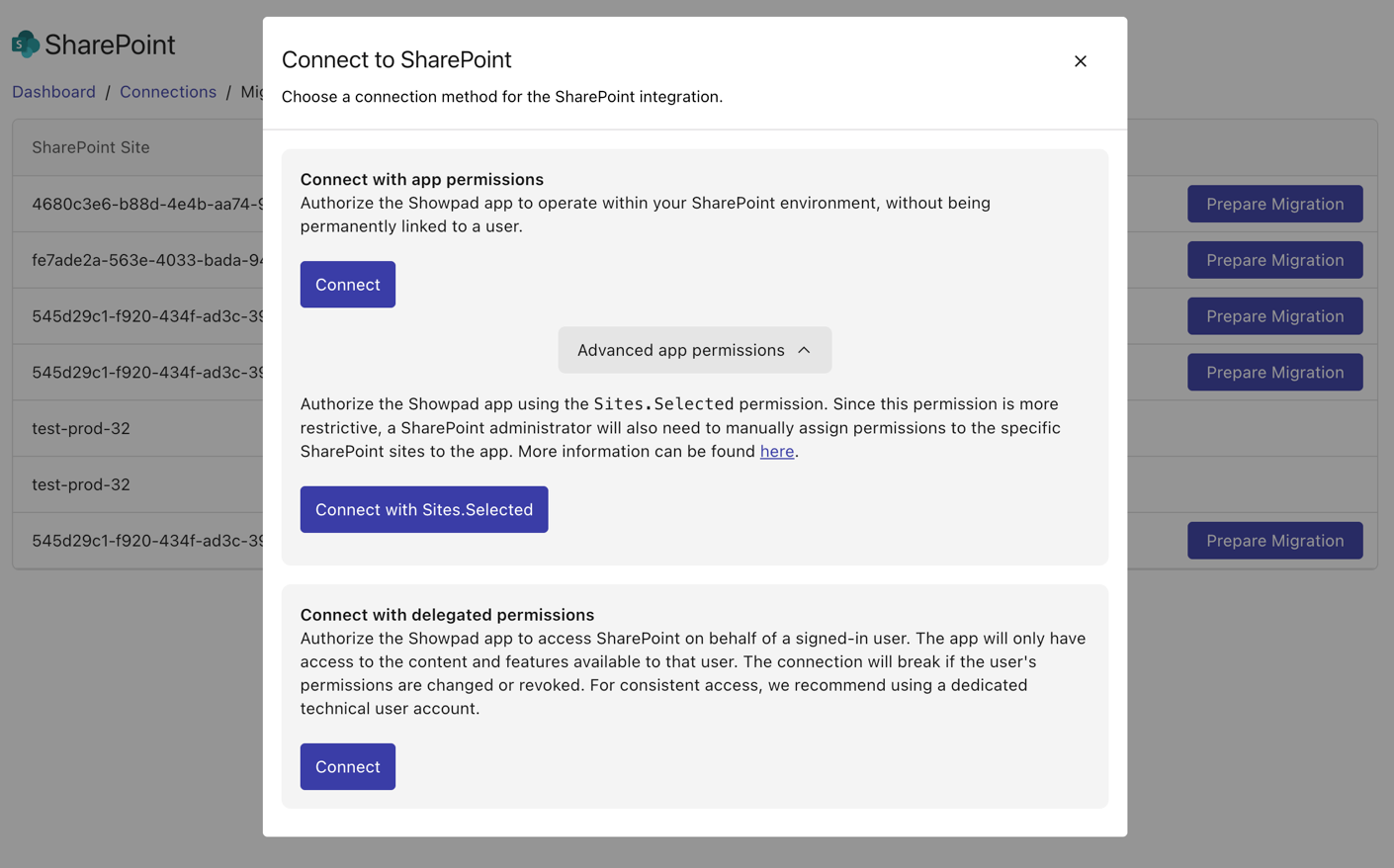Image resolution: width=1394 pixels, height=868 pixels.
Task: Click Prepare Migration on the fourth row
Action: pyautogui.click(x=1274, y=372)
